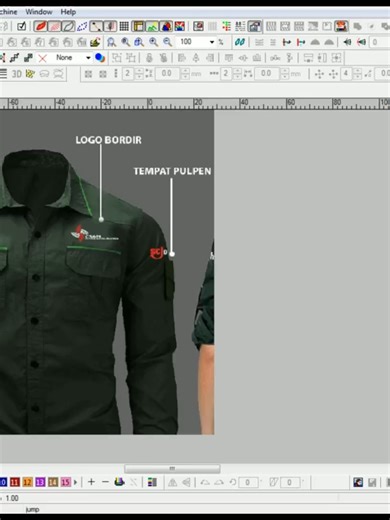Toggle the bitmap picture display icon
This screenshot has width=390, height=520.
(x=152, y=26)
